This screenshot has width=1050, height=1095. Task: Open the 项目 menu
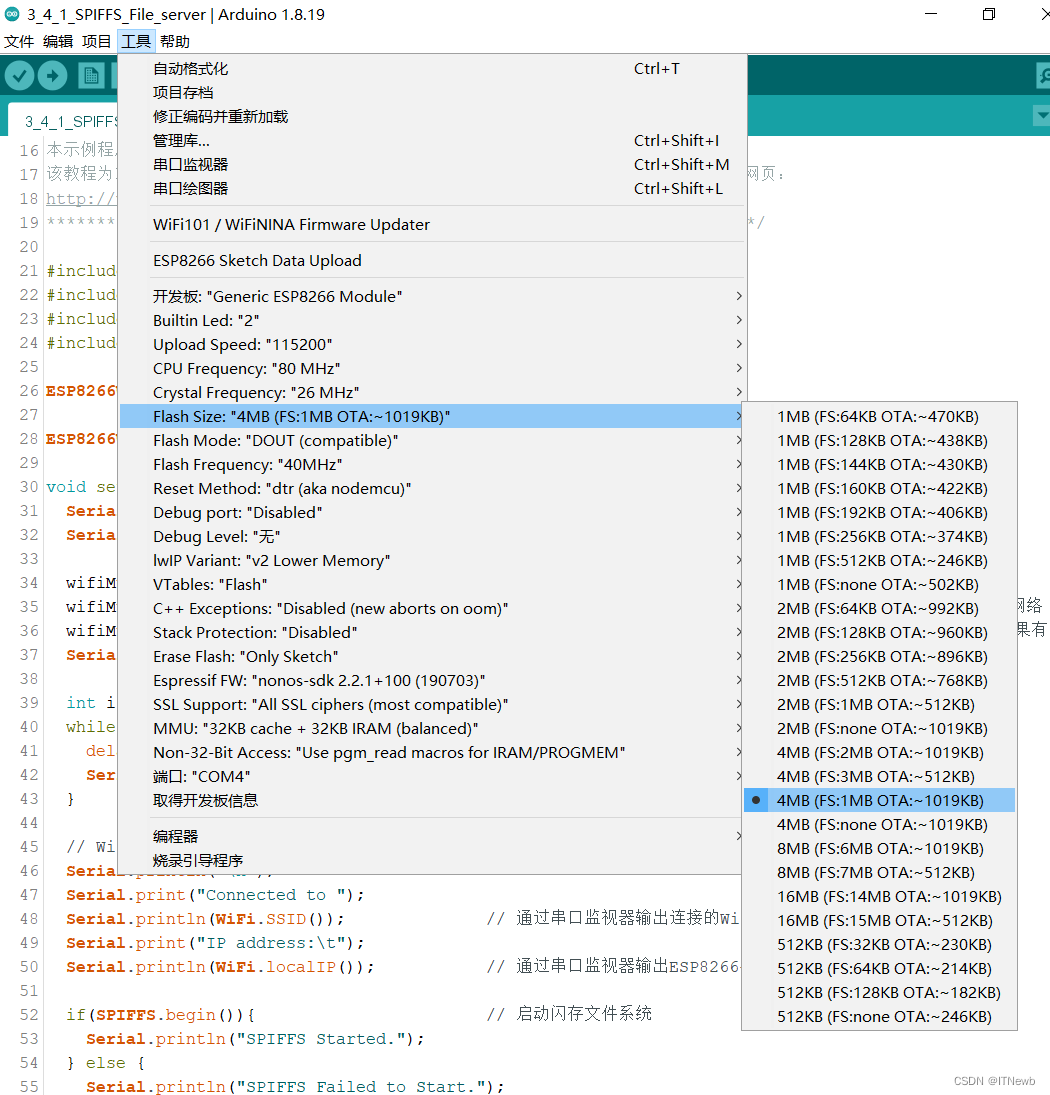[96, 42]
